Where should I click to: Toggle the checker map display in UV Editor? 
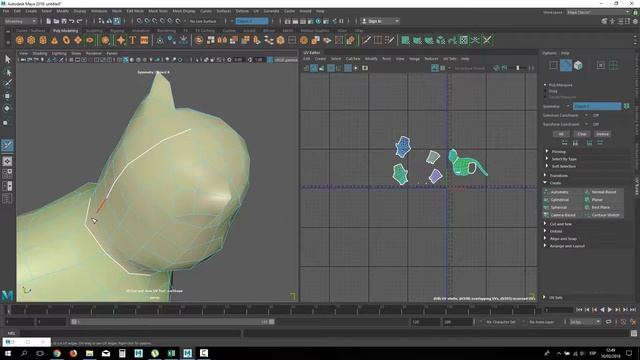442,68
